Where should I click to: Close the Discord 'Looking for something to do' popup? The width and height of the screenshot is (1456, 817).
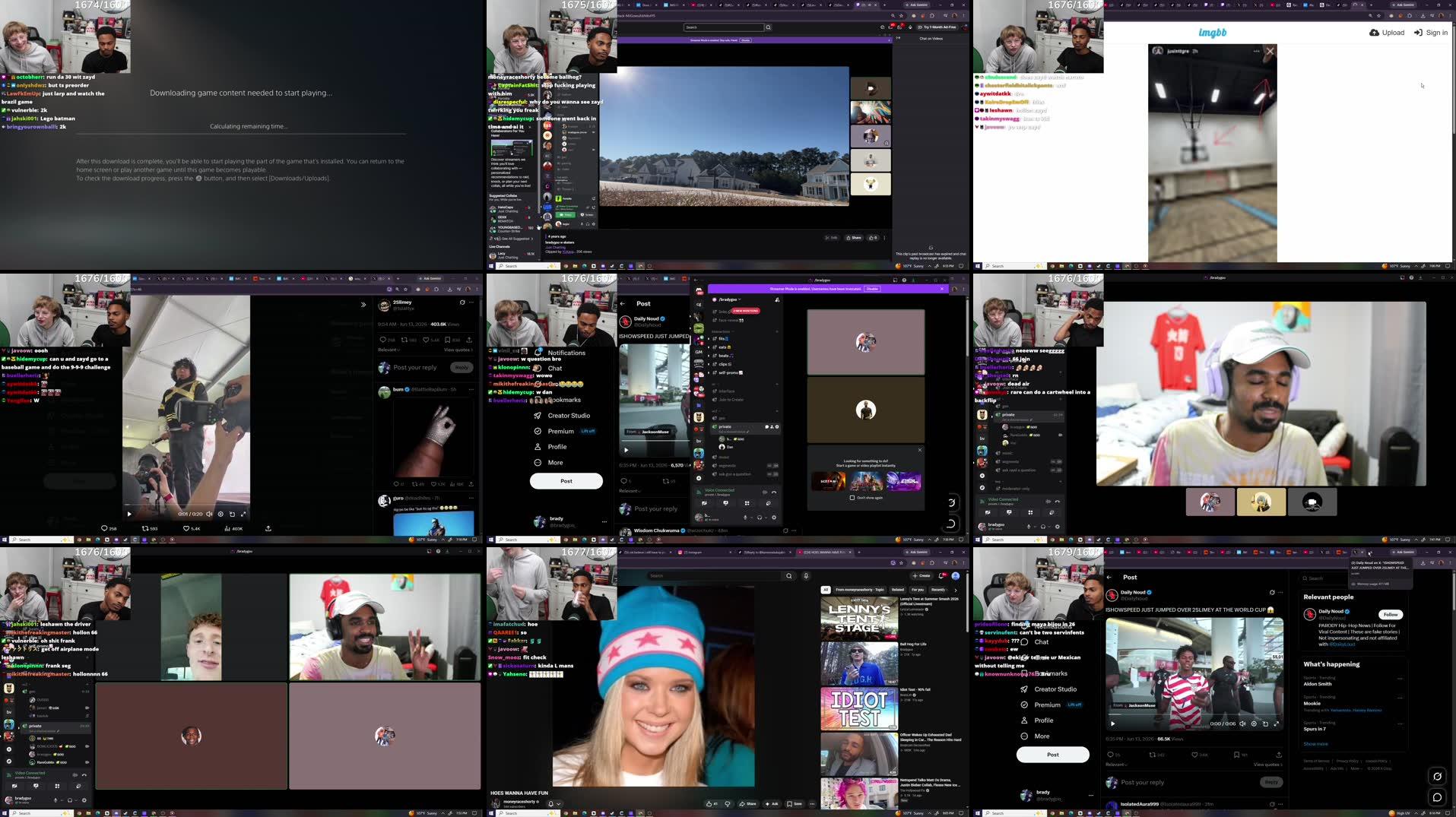click(x=919, y=450)
